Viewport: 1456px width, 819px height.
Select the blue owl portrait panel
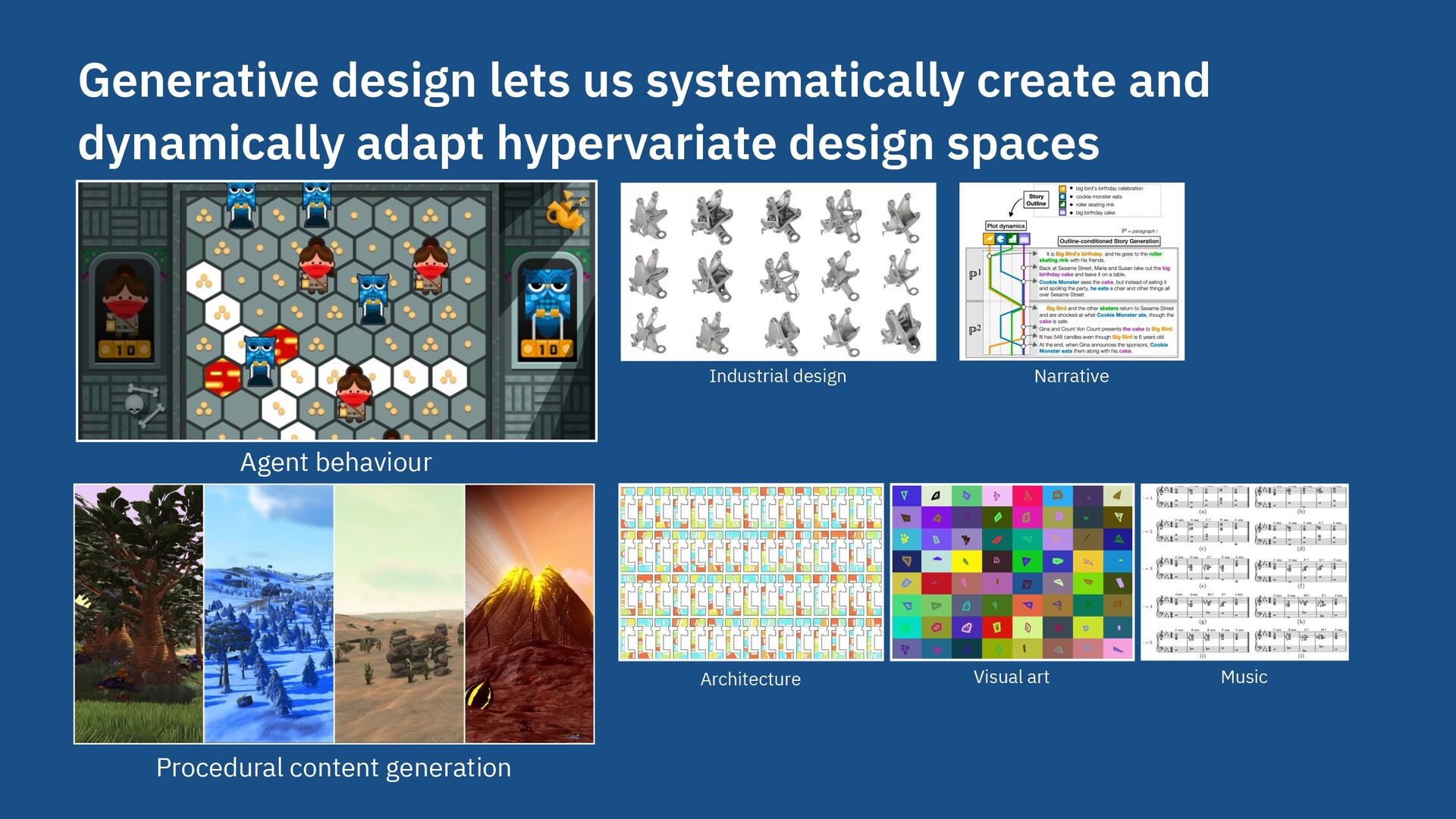[548, 307]
